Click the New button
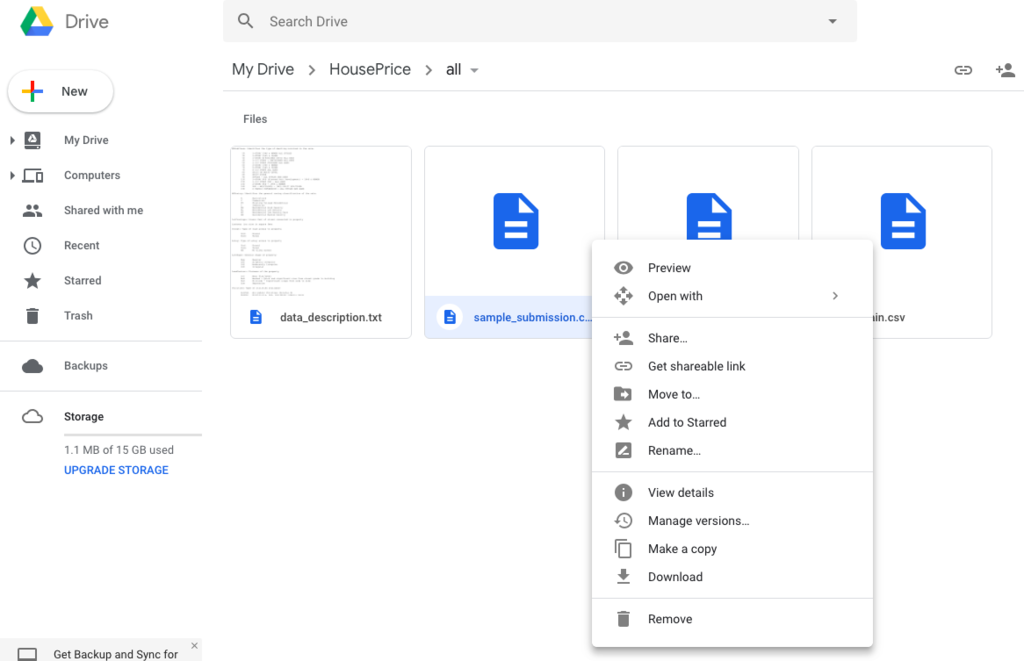1024x661 pixels. (x=61, y=91)
